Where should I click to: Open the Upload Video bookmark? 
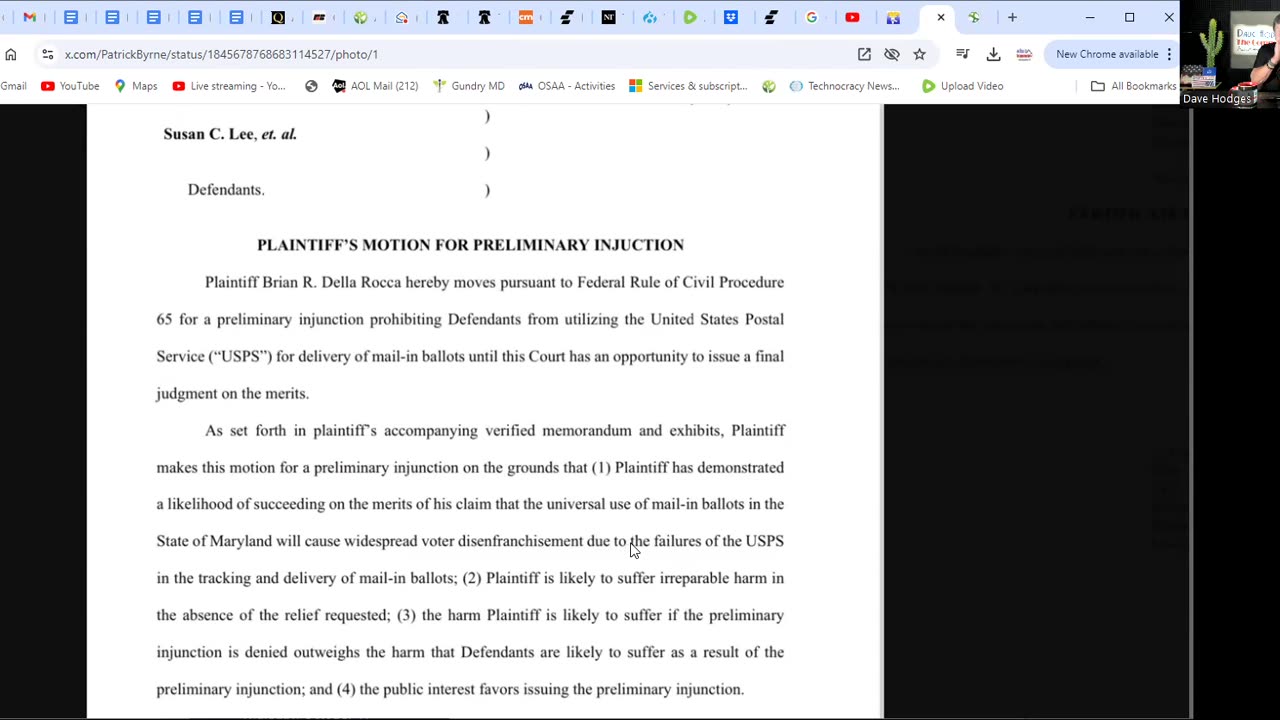coord(962,86)
